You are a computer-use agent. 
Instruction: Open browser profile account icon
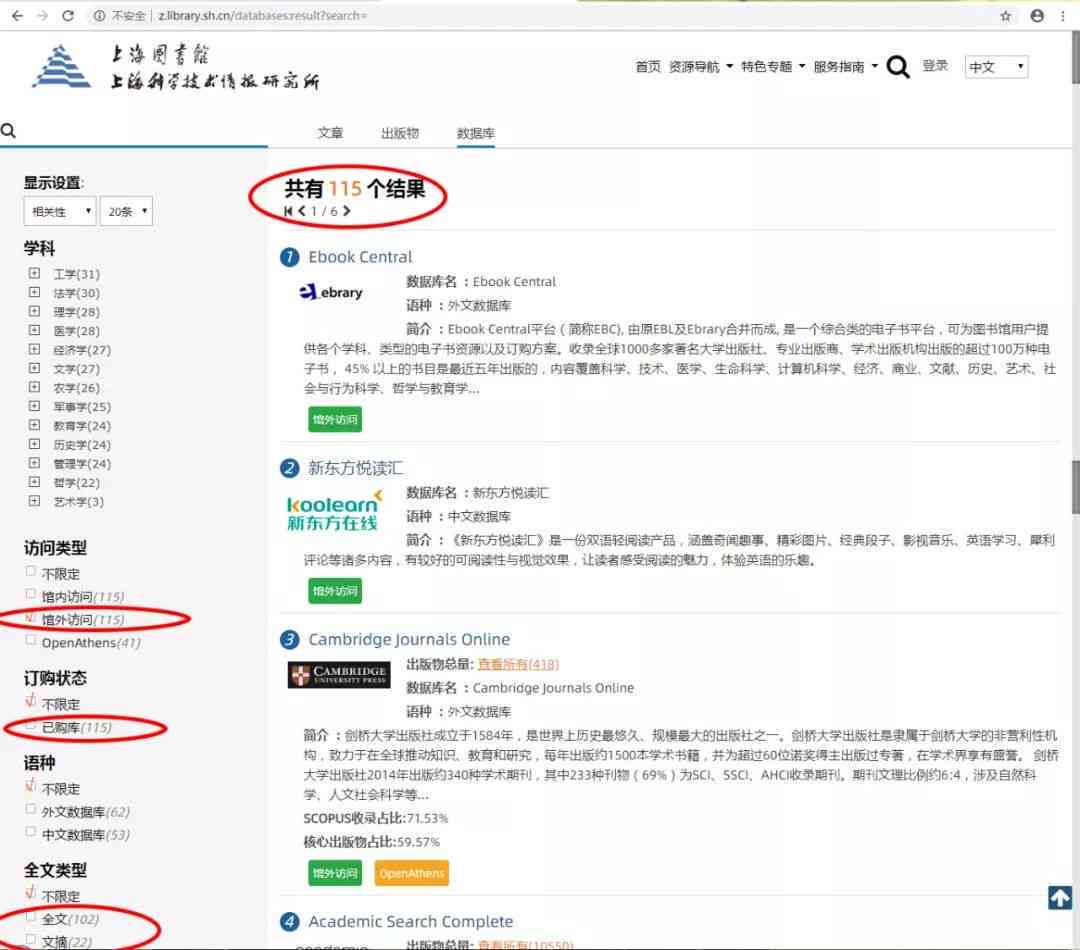1037,15
